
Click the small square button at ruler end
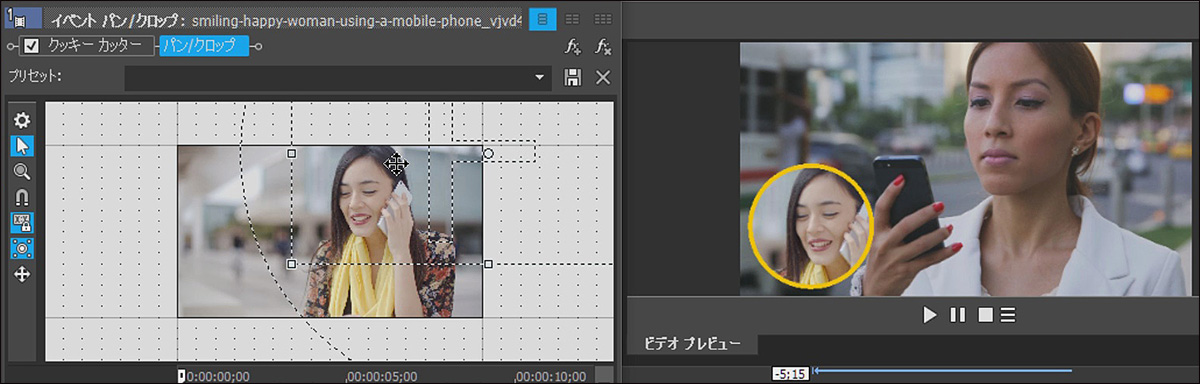click(603, 374)
